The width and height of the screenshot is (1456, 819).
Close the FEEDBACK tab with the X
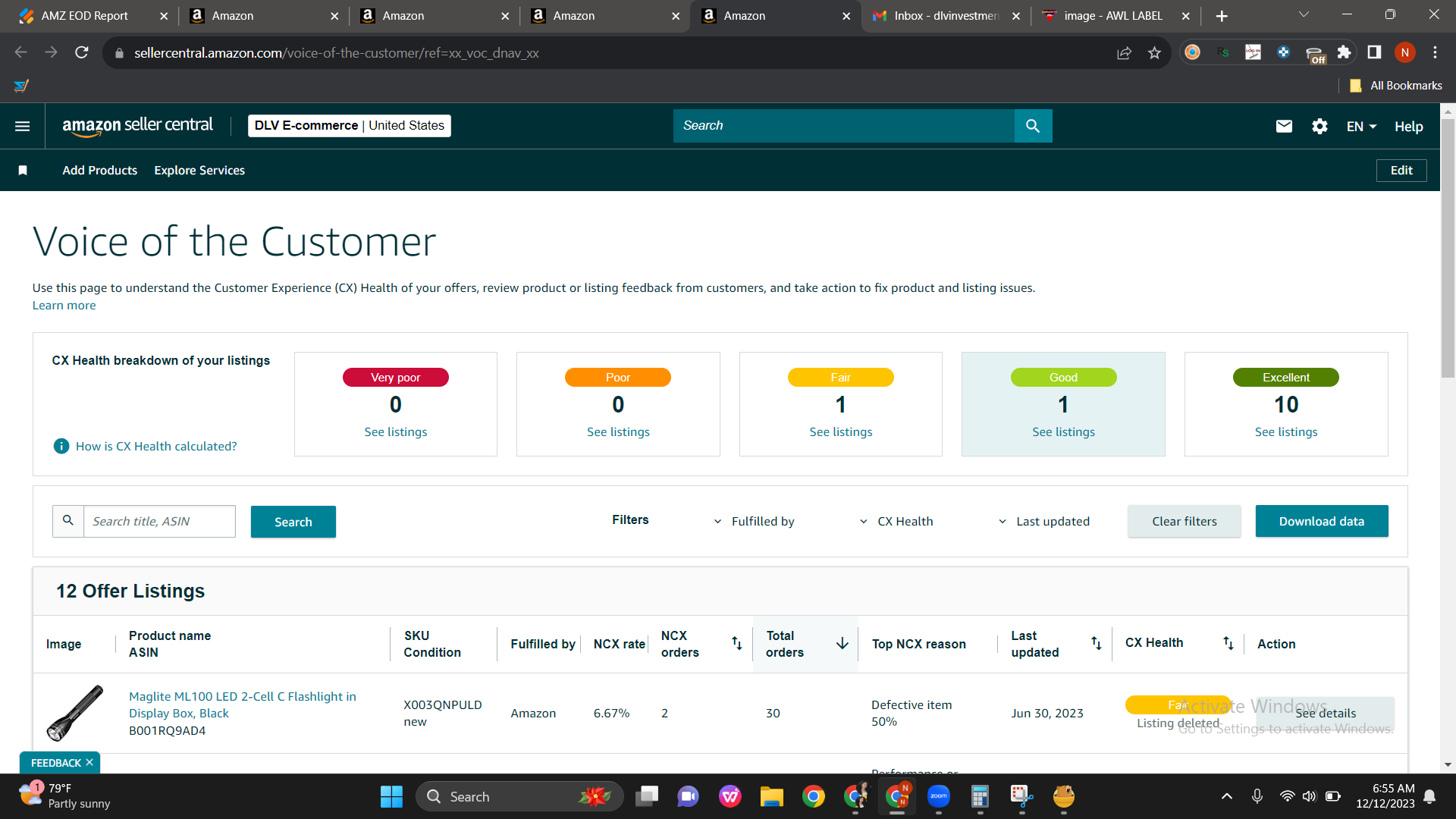pyautogui.click(x=89, y=763)
